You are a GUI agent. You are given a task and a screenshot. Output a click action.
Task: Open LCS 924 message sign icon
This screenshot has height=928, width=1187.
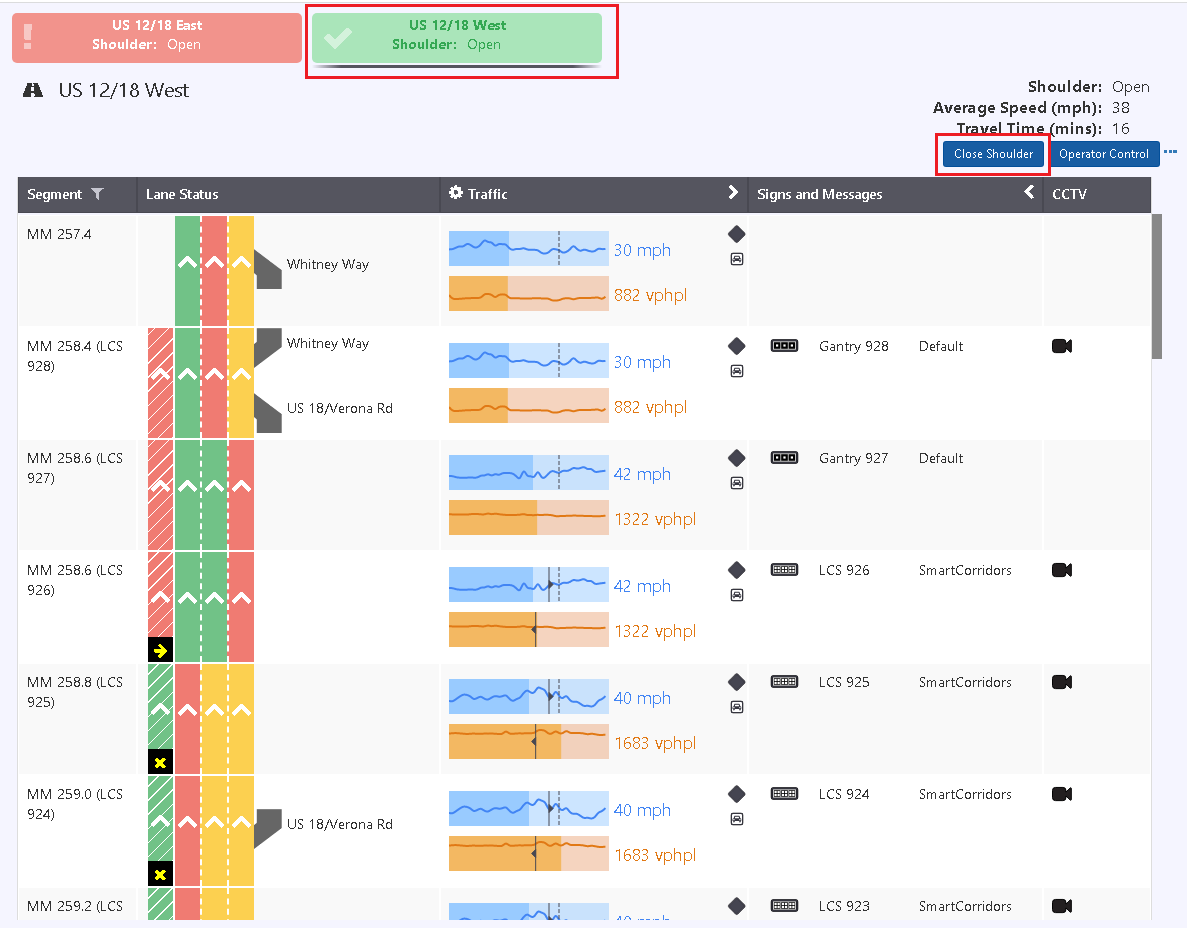(784, 794)
